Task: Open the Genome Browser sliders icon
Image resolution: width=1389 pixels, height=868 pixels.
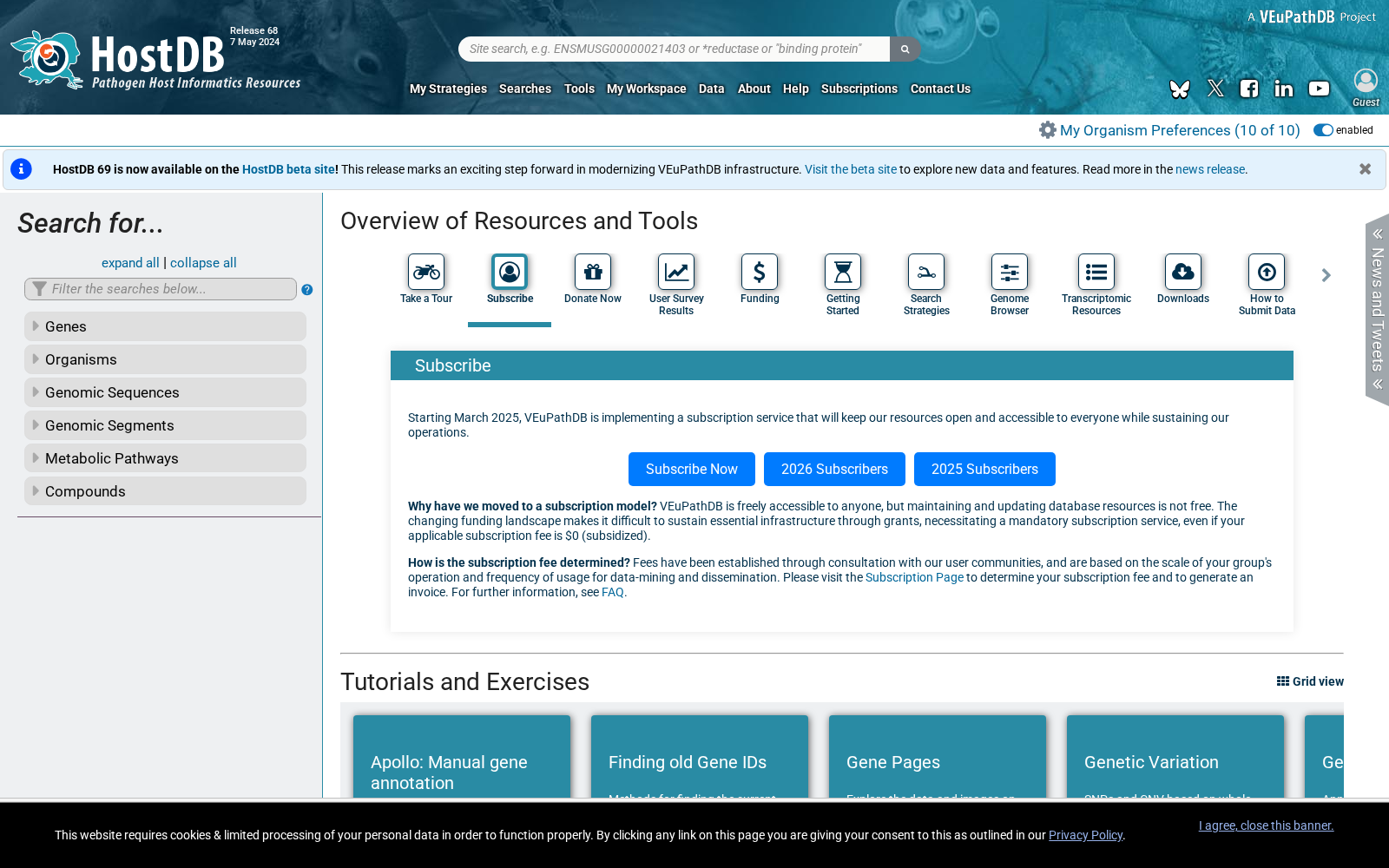Action: point(1010,272)
